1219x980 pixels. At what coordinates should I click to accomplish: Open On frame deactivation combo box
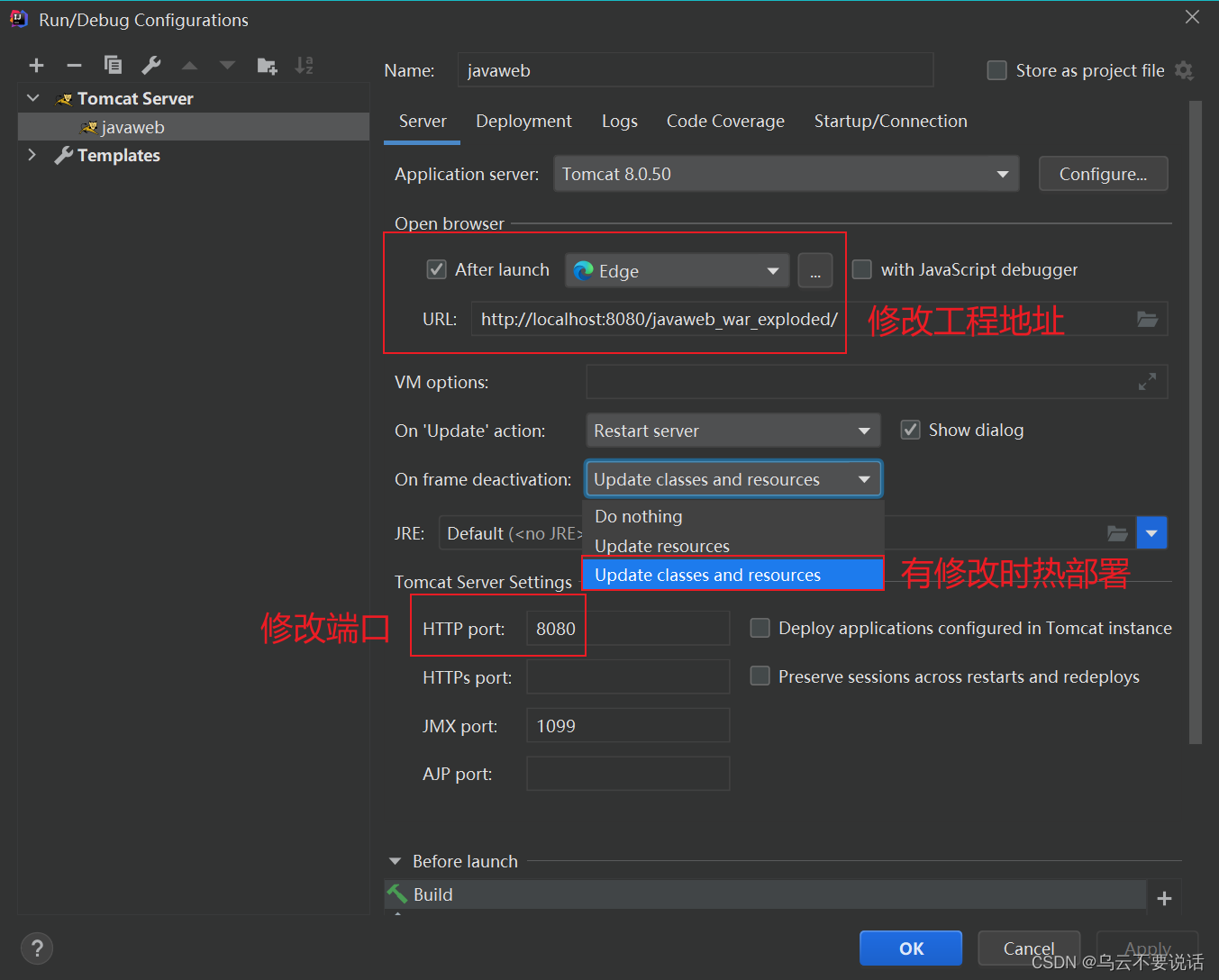coord(732,479)
